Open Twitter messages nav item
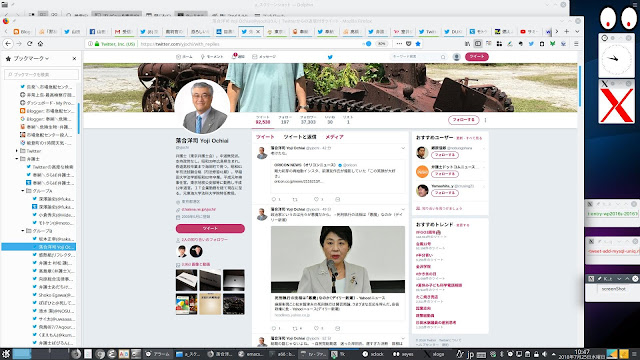The width and height of the screenshot is (640, 360). (264, 57)
